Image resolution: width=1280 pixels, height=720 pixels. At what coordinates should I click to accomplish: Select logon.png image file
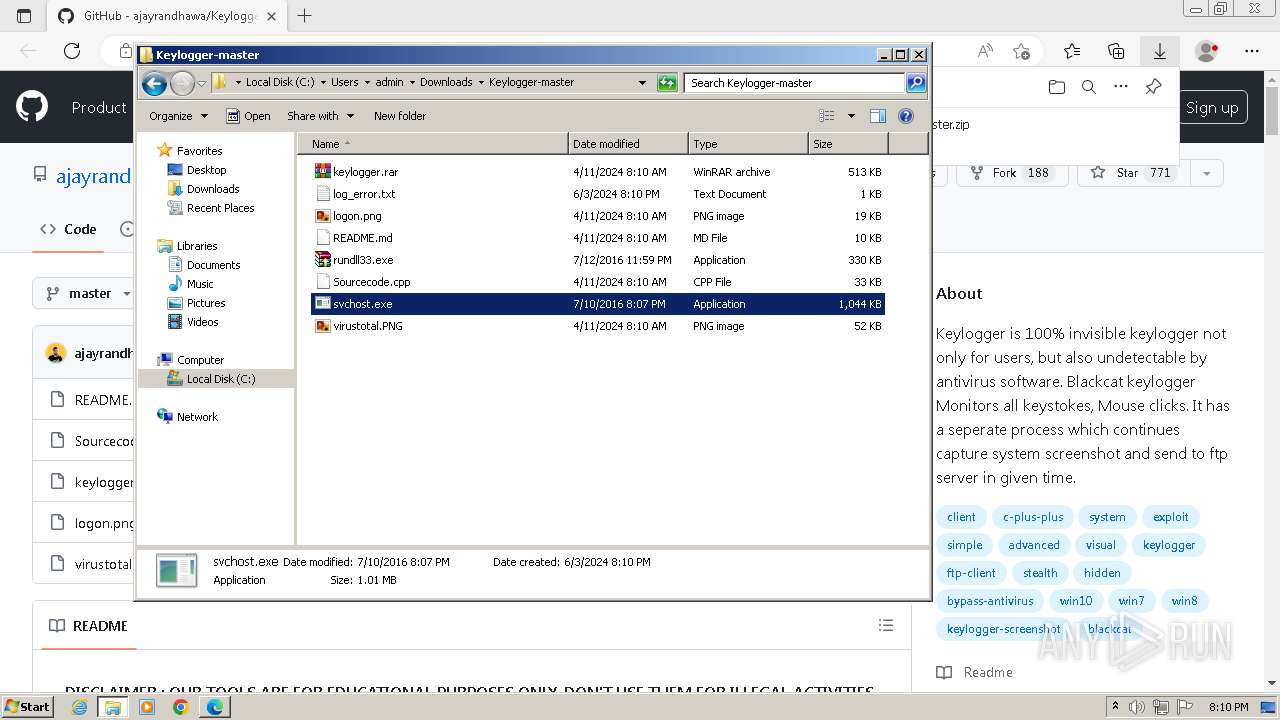[598, 216]
